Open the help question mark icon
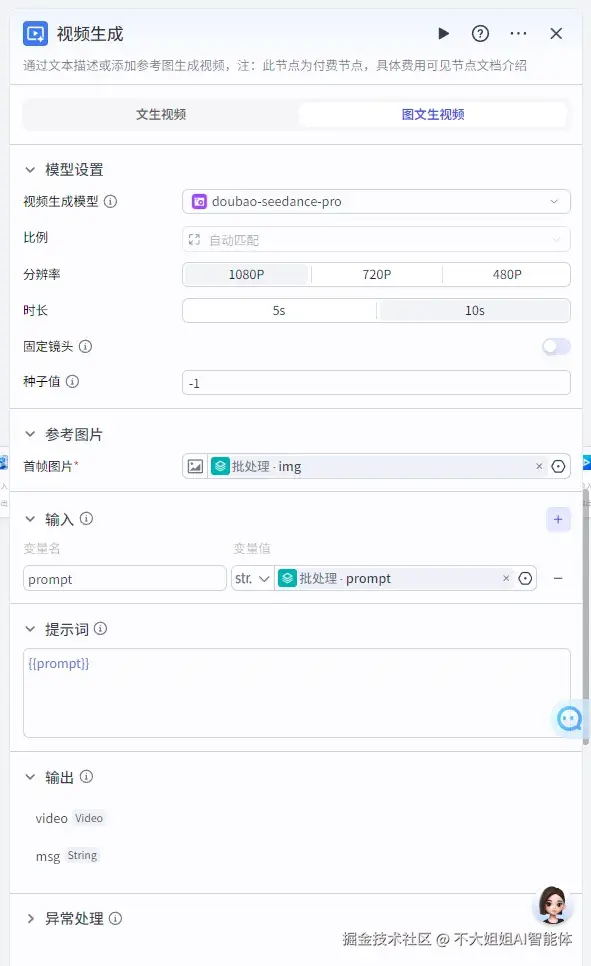Viewport: 591px width, 966px height. tap(480, 33)
